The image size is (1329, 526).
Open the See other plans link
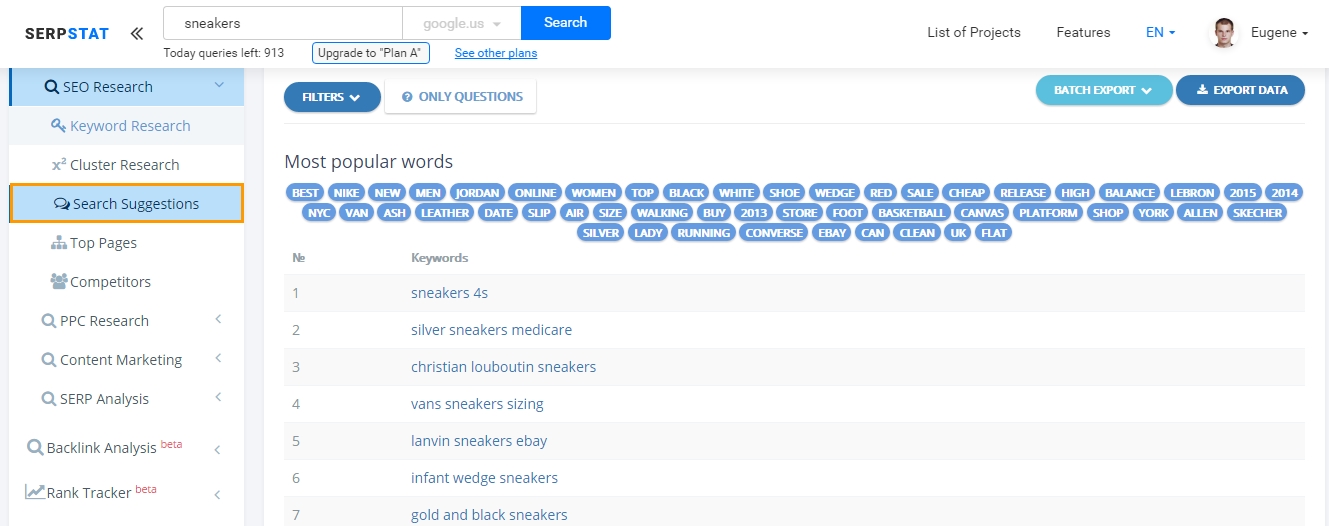pos(496,53)
